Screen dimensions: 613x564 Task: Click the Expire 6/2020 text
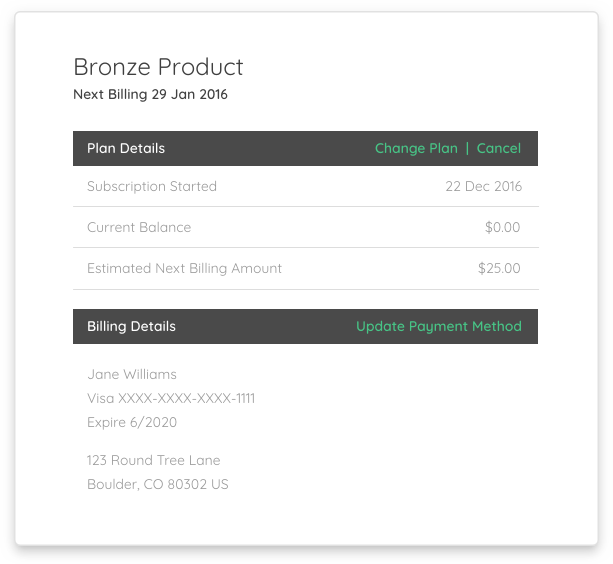(x=132, y=423)
